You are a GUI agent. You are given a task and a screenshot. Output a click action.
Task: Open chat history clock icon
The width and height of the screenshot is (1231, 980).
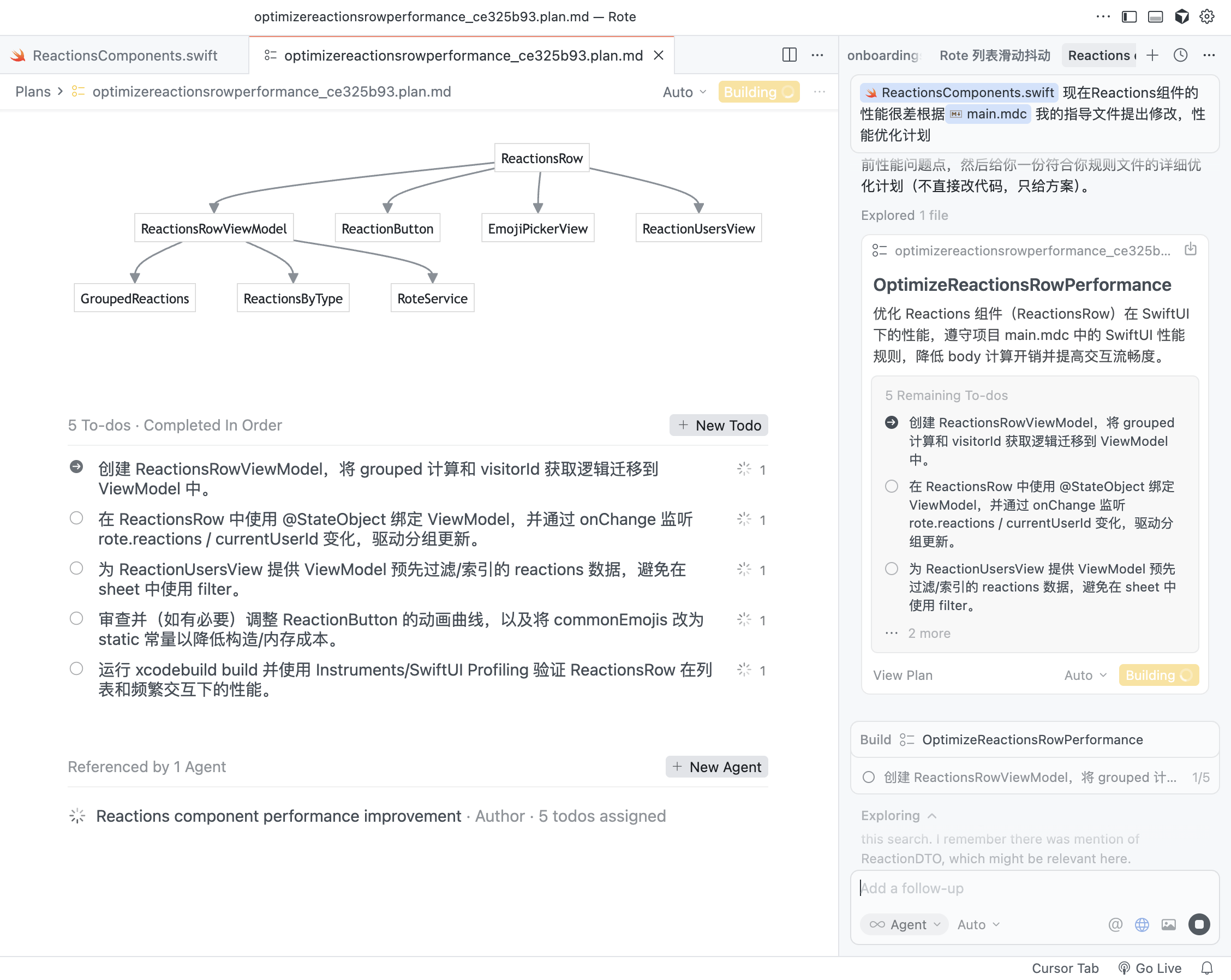coord(1180,55)
